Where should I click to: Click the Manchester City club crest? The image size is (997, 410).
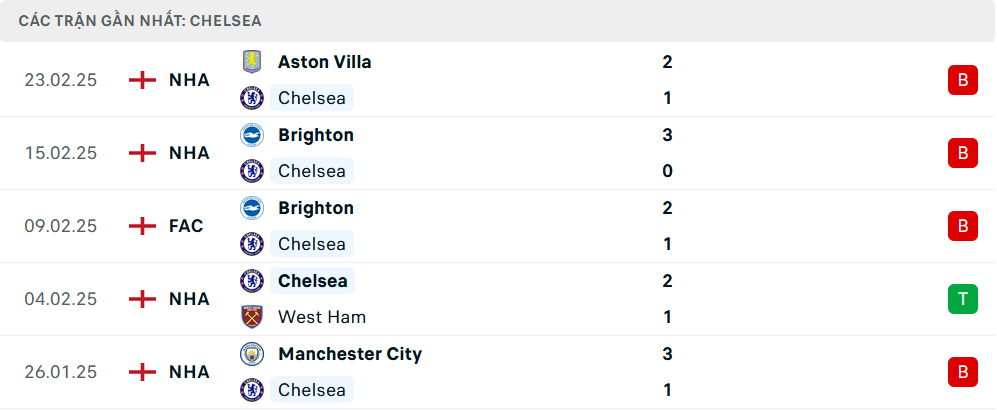[x=251, y=354]
